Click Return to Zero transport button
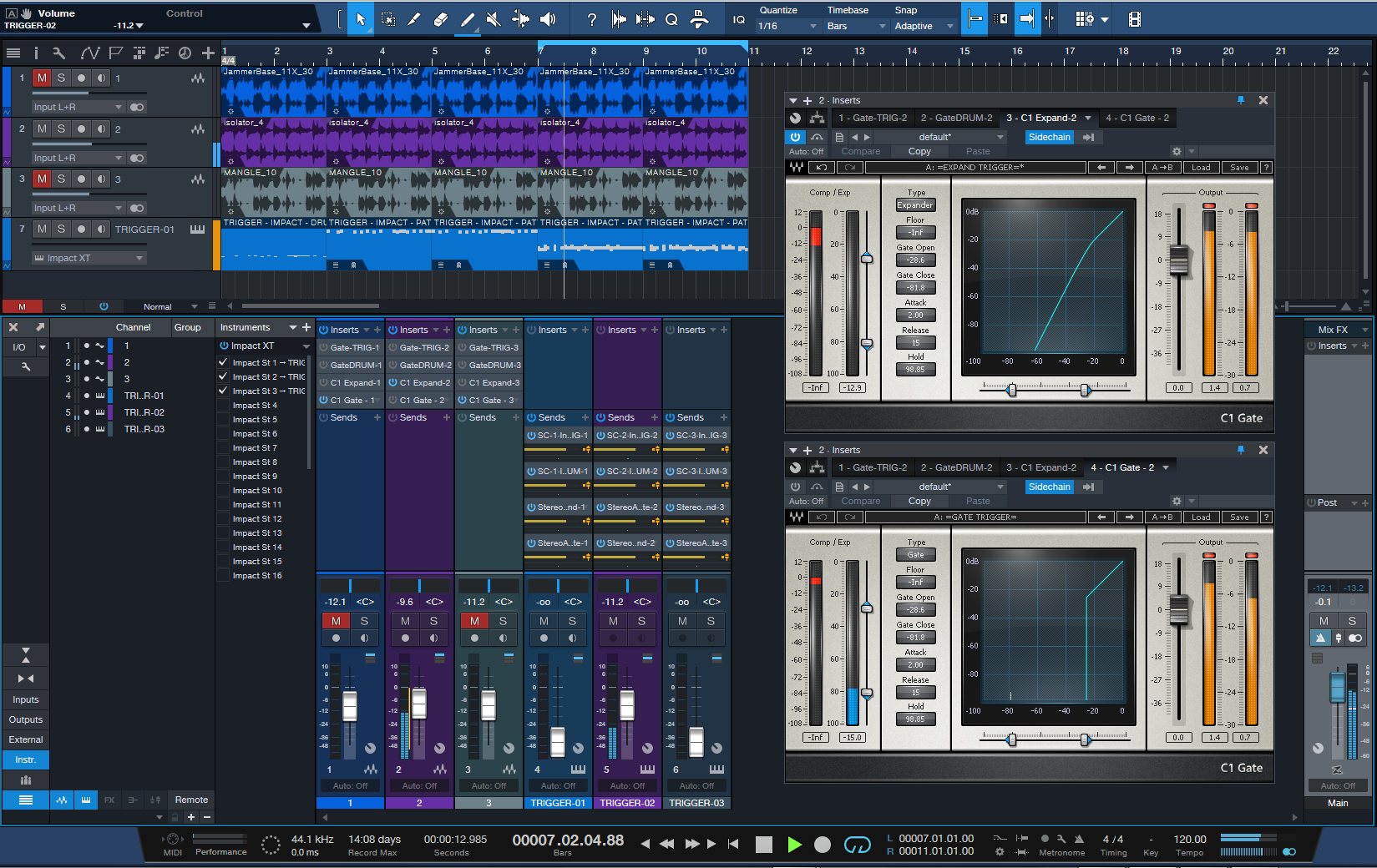Image resolution: width=1377 pixels, height=868 pixels. pos(733,844)
